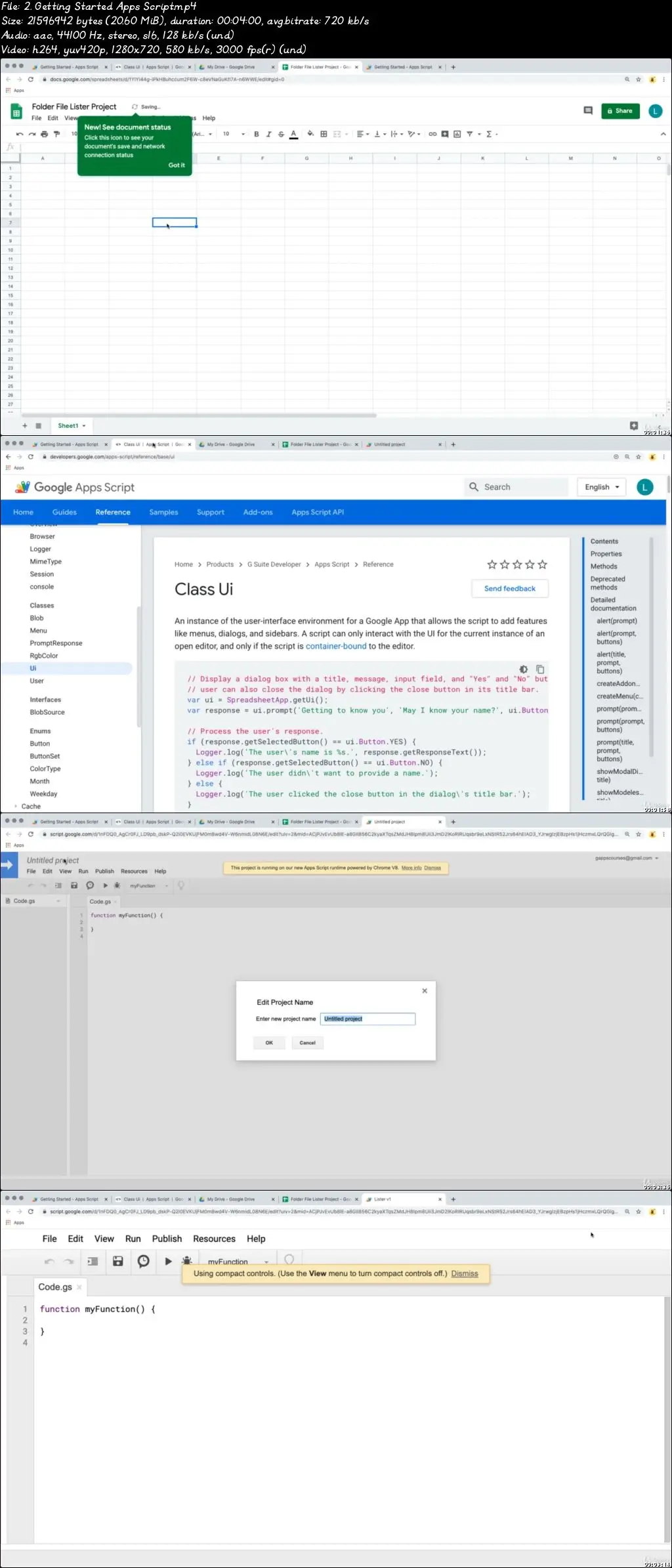Toggle dark theme on the Class Ui code sample
Viewport: 672px width, 1568px height.
(x=523, y=669)
